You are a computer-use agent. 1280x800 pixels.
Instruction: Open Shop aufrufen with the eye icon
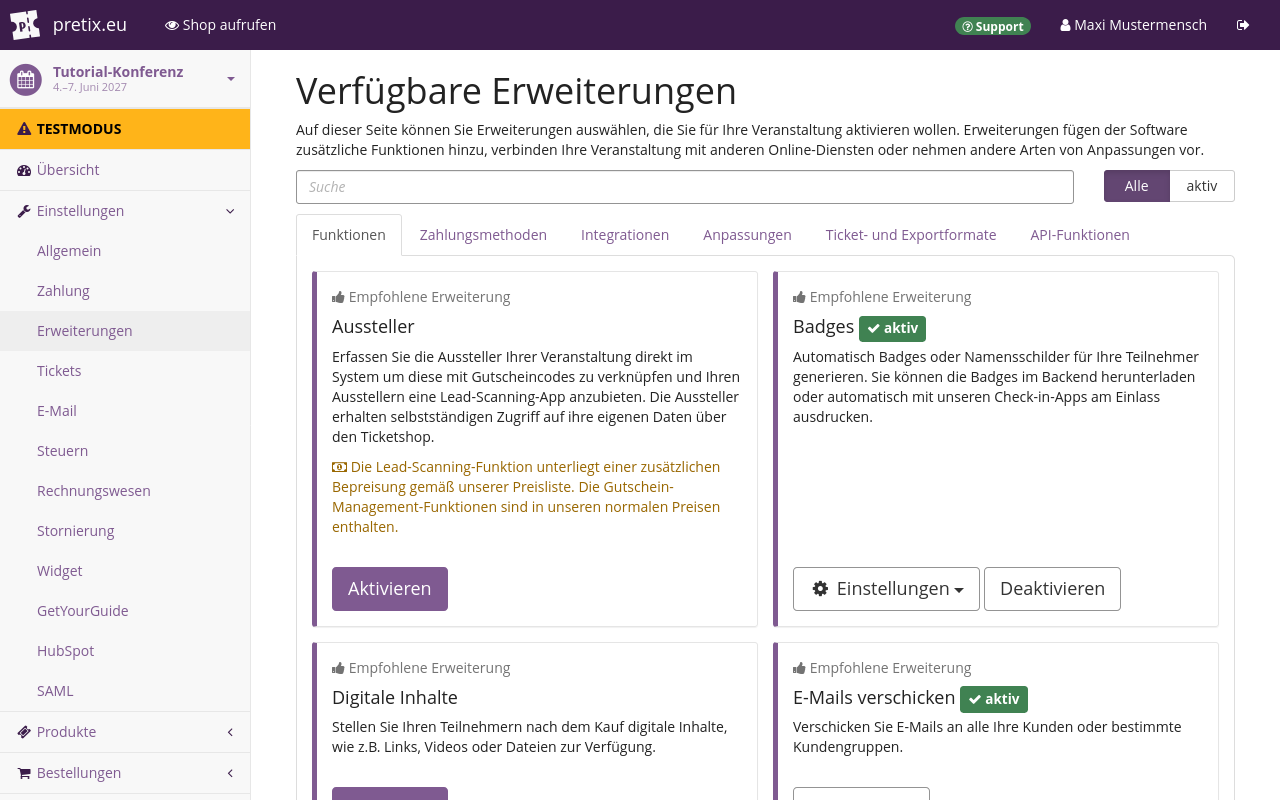pyautogui.click(x=221, y=25)
